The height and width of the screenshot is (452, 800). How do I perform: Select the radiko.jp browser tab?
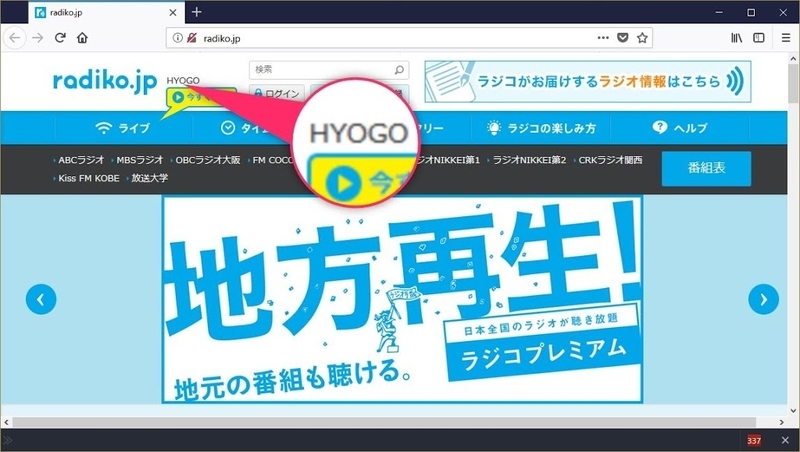coord(106,13)
